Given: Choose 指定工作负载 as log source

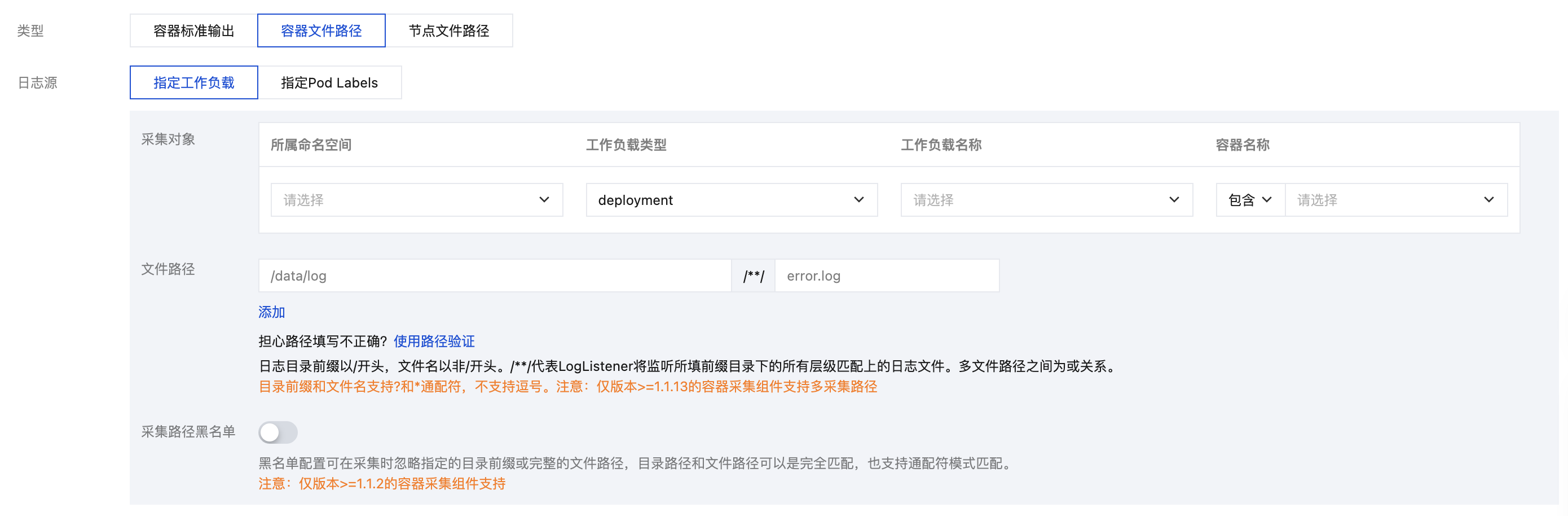Looking at the screenshot, I should pos(193,82).
